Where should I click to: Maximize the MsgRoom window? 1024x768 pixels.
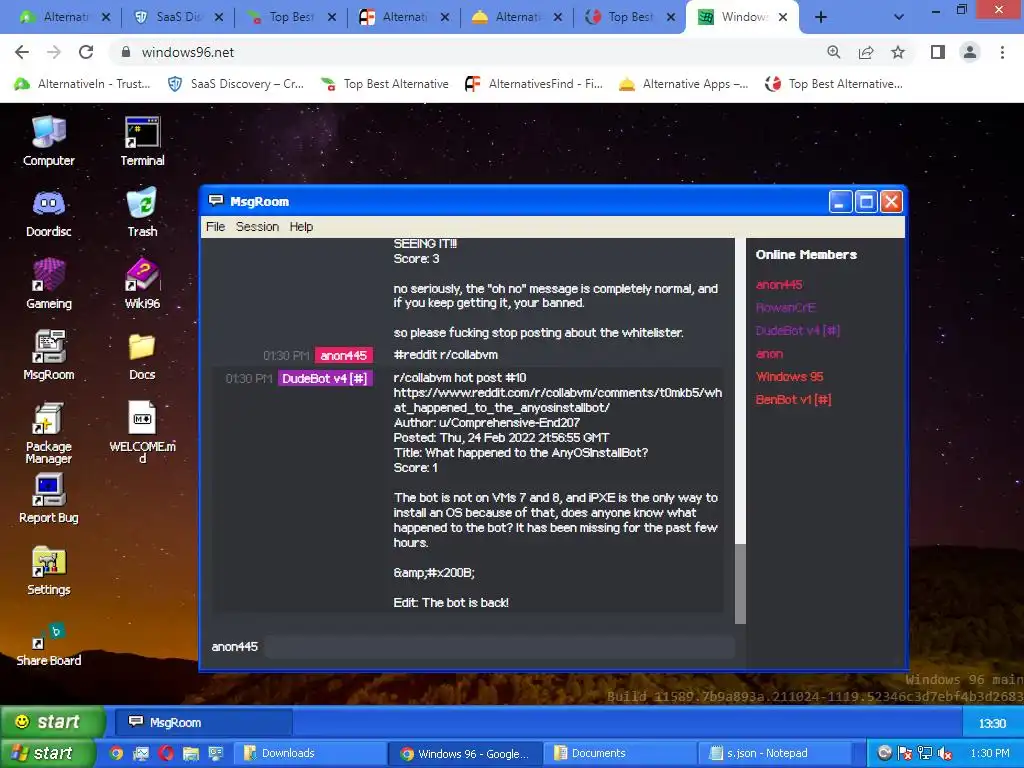(866, 202)
